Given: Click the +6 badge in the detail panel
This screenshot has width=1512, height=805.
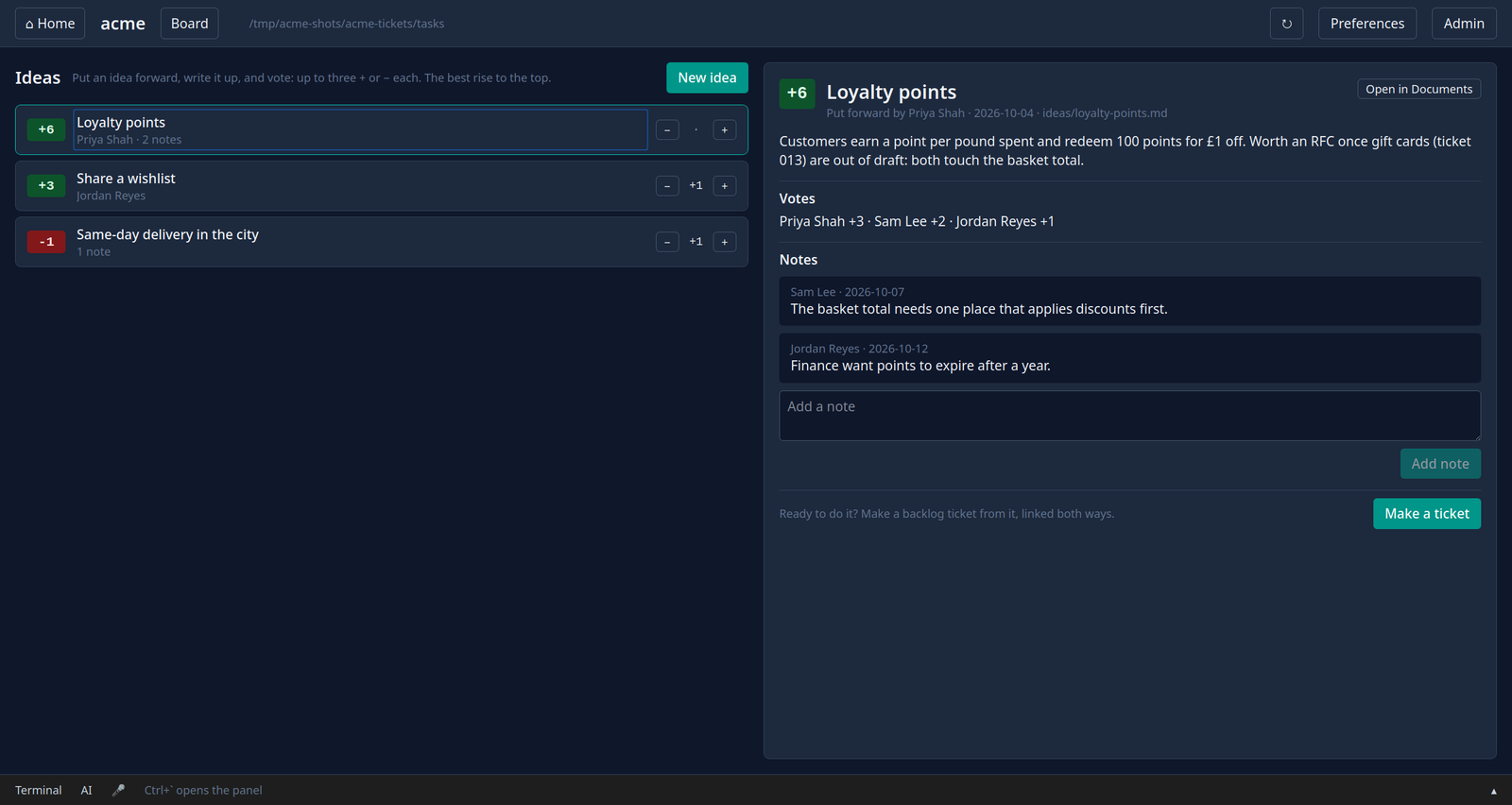Looking at the screenshot, I should (x=797, y=94).
